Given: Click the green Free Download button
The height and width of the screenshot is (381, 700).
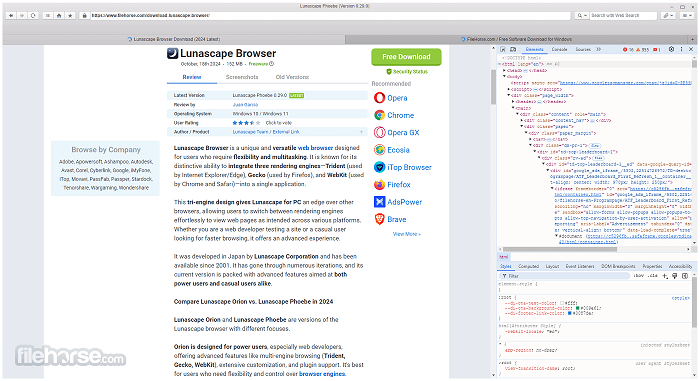Looking at the screenshot, I should tap(406, 57).
